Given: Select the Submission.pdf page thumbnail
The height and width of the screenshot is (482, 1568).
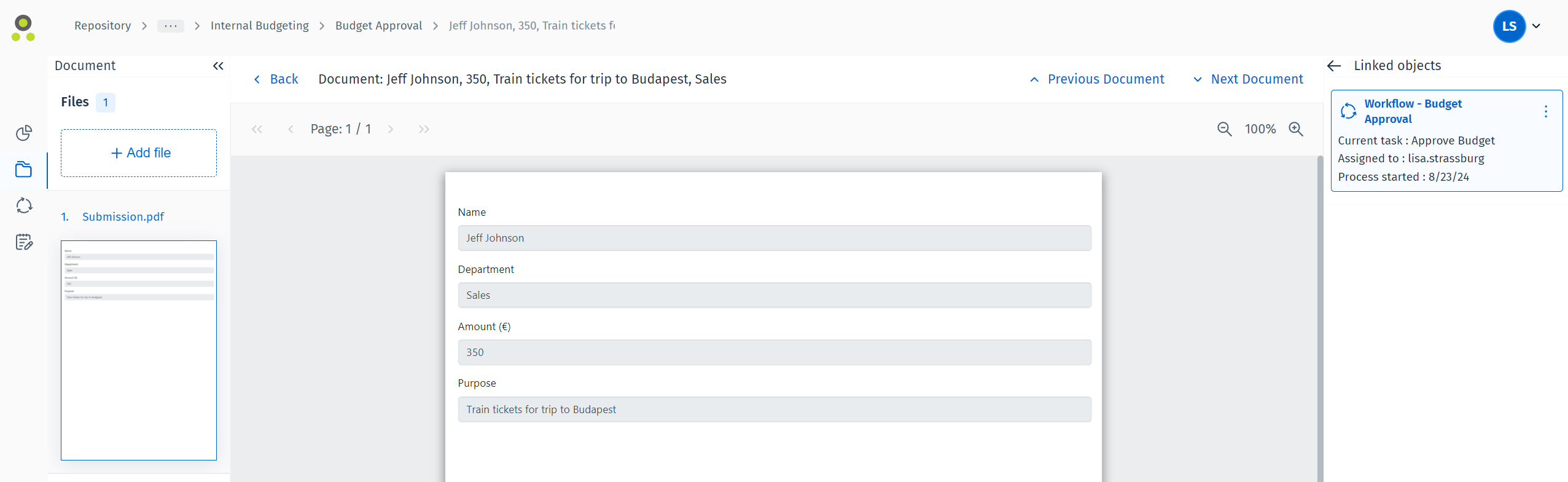Looking at the screenshot, I should [139, 350].
